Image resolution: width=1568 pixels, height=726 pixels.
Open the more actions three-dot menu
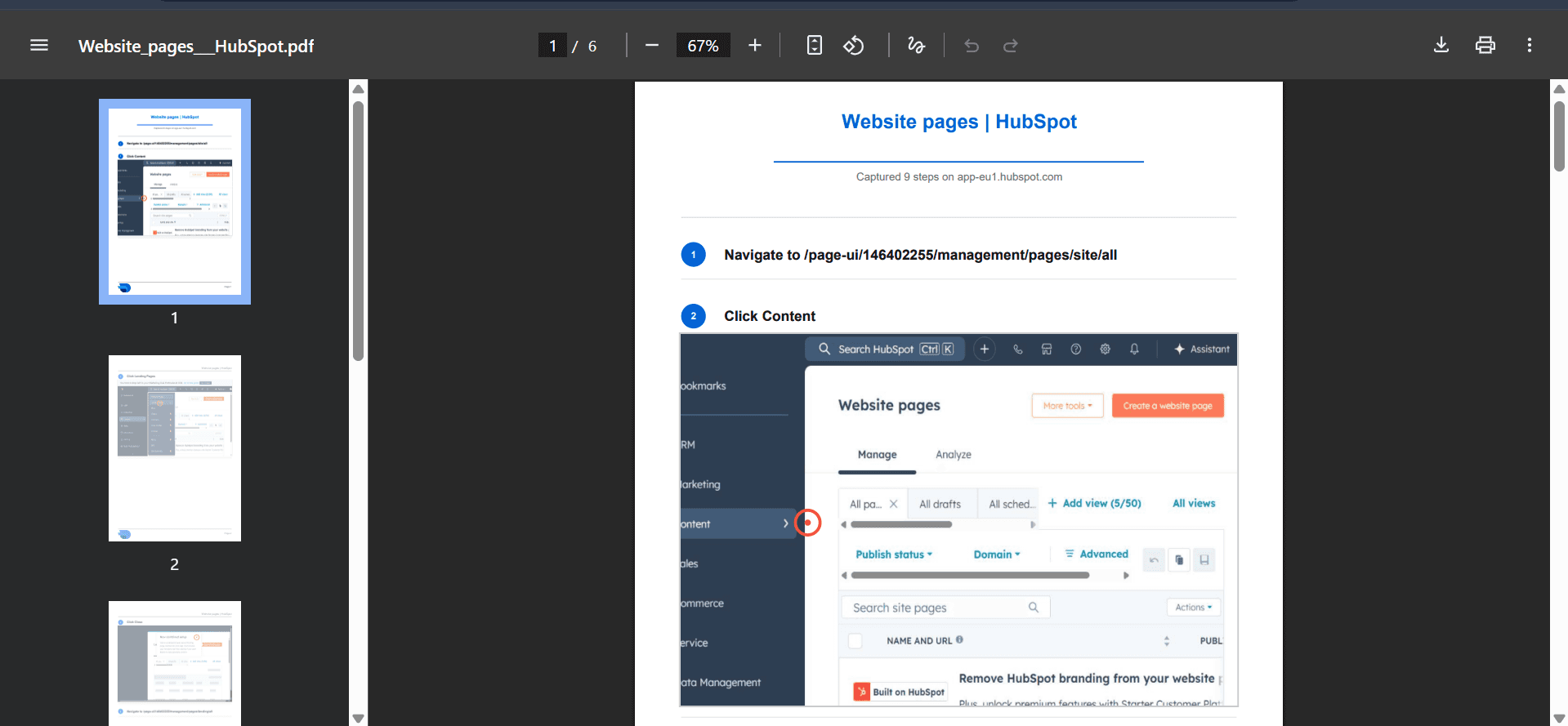[1530, 46]
